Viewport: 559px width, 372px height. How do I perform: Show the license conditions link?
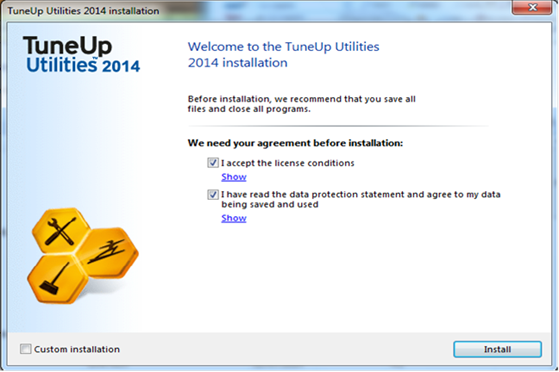pos(234,177)
